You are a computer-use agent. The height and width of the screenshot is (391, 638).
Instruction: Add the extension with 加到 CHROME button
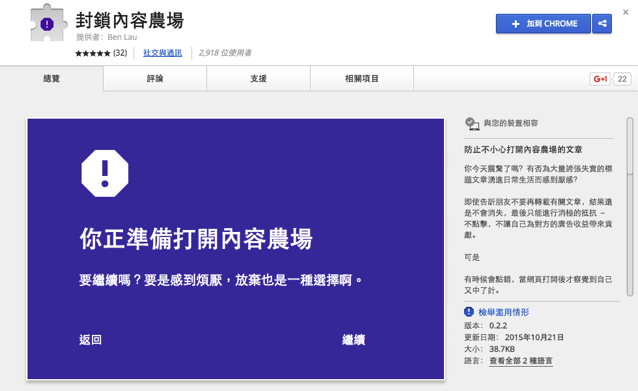543,24
